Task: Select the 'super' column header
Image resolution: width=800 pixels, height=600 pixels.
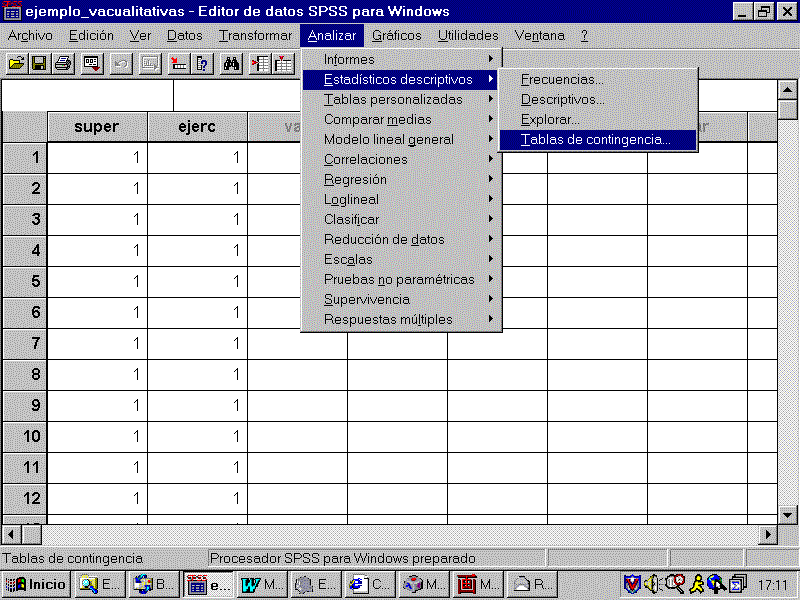Action: tap(97, 127)
